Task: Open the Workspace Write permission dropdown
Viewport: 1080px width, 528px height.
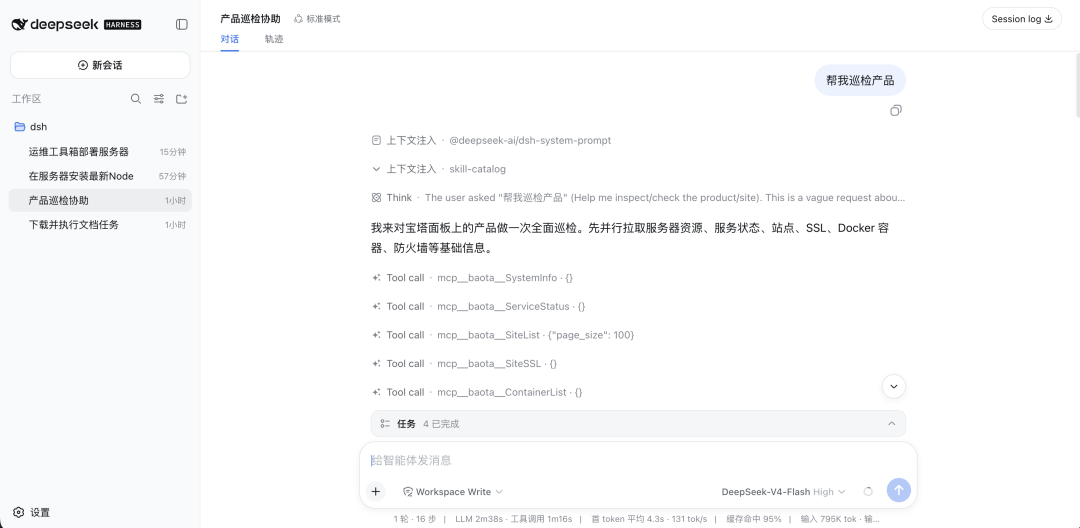Action: coord(453,492)
